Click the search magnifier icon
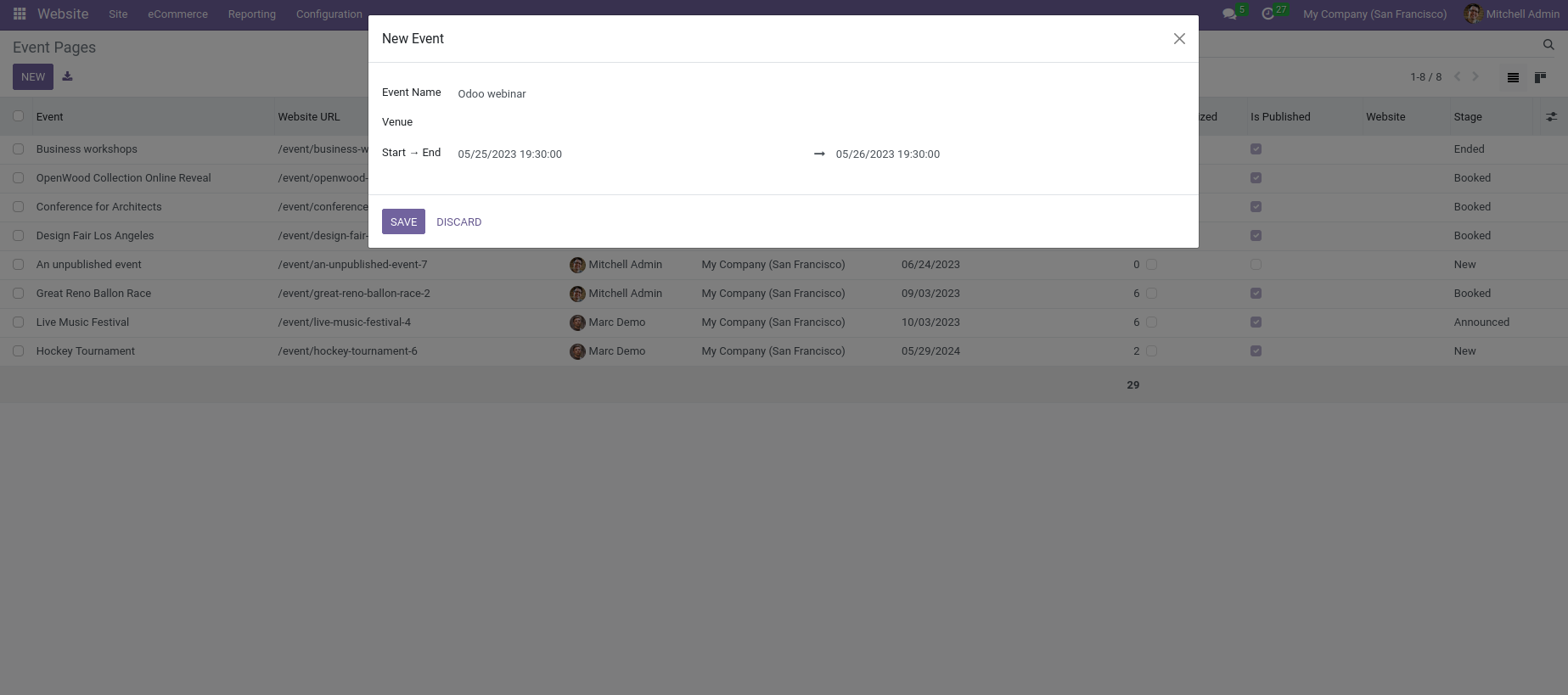The width and height of the screenshot is (1568, 695). 1548,45
